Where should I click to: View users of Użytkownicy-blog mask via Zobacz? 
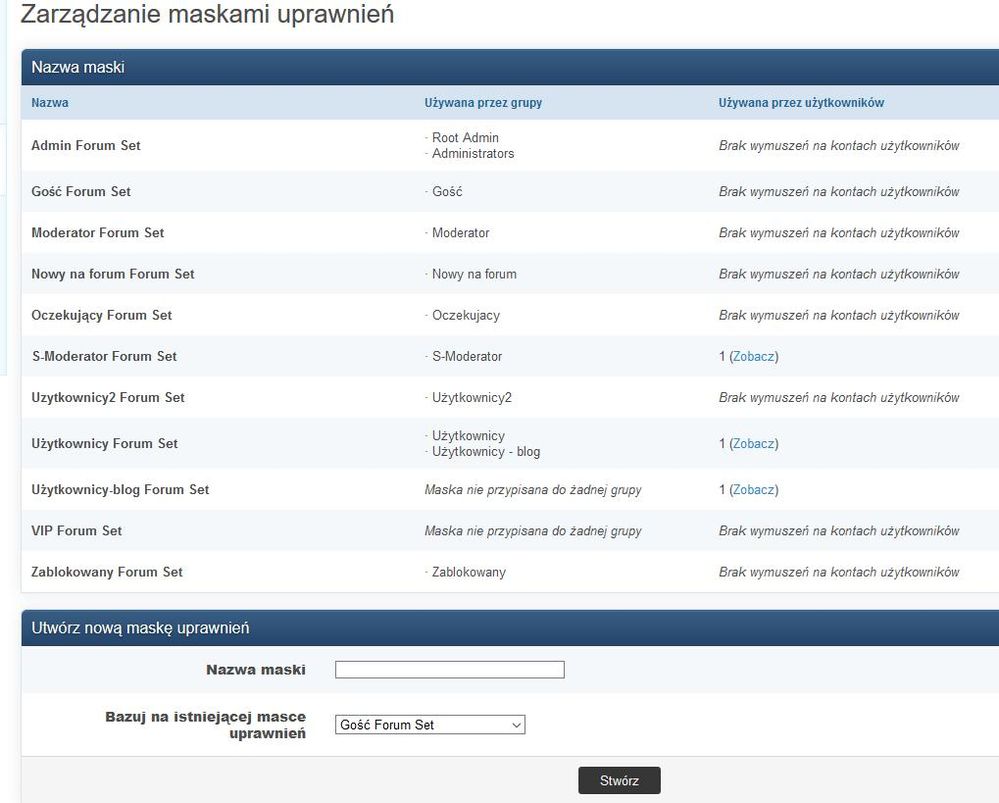point(753,489)
